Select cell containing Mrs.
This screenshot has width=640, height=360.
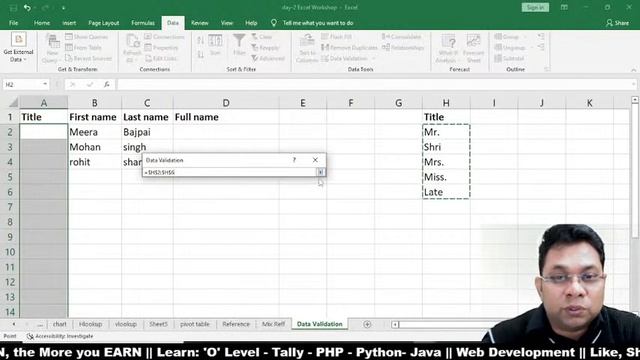[446, 162]
